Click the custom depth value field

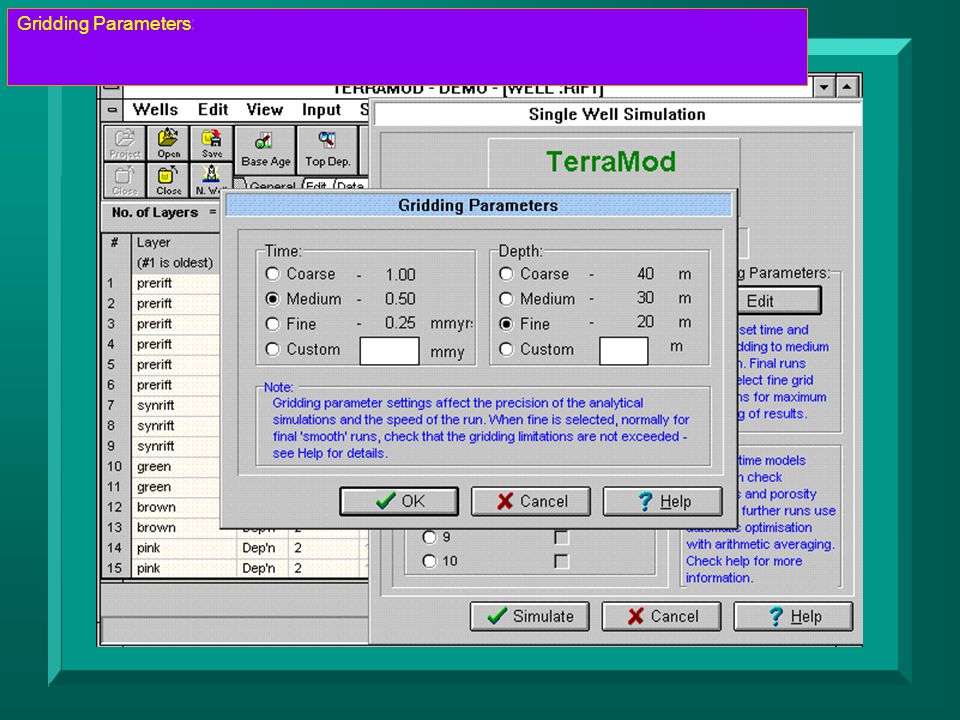tap(624, 351)
